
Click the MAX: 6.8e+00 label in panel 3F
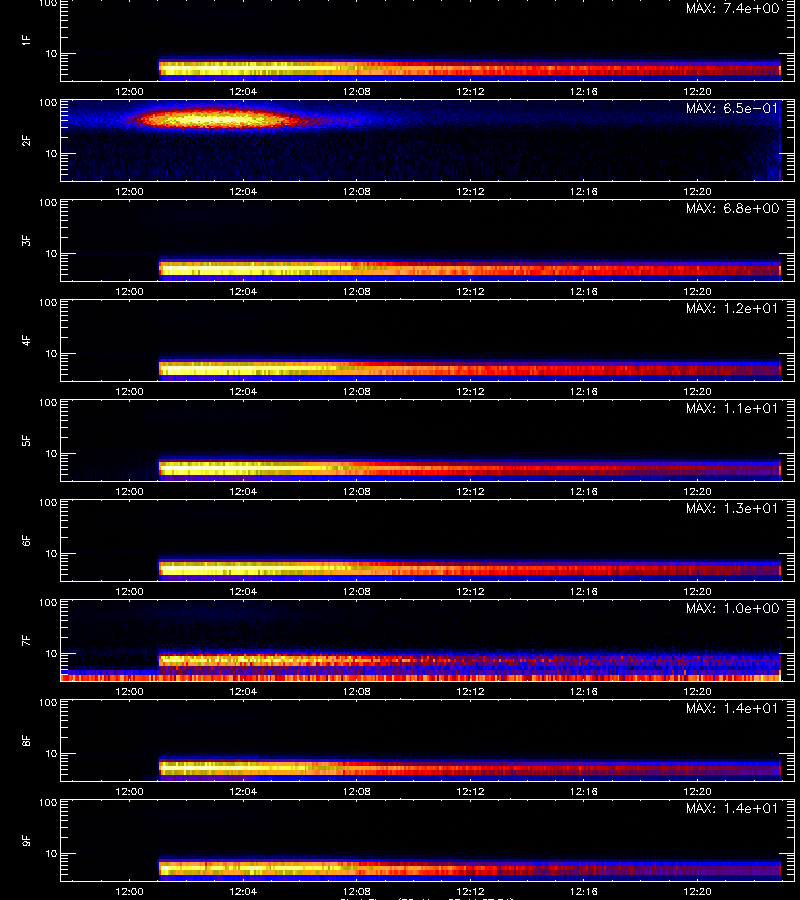click(732, 208)
